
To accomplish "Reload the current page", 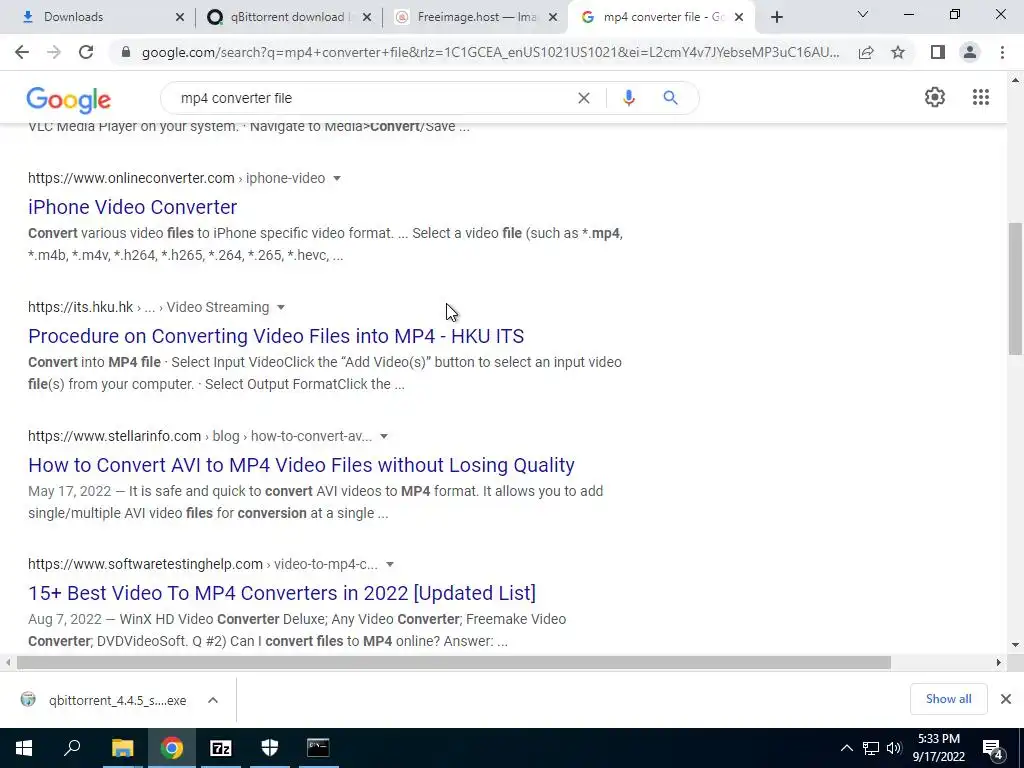I will tap(86, 52).
